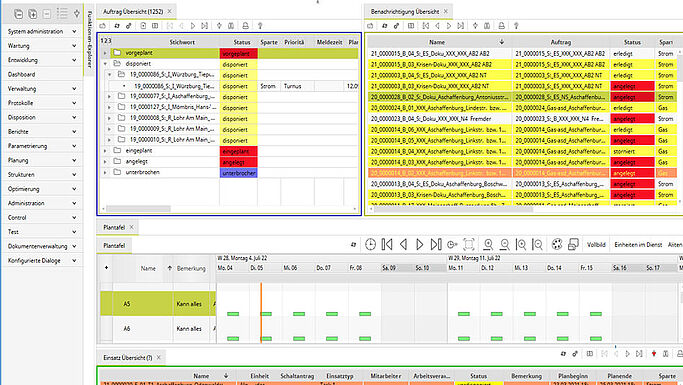Screen dimensions: 683x385
Task: Click the red pin icon in the Einsatz Übersicht toolbar
Action: [654, 354]
